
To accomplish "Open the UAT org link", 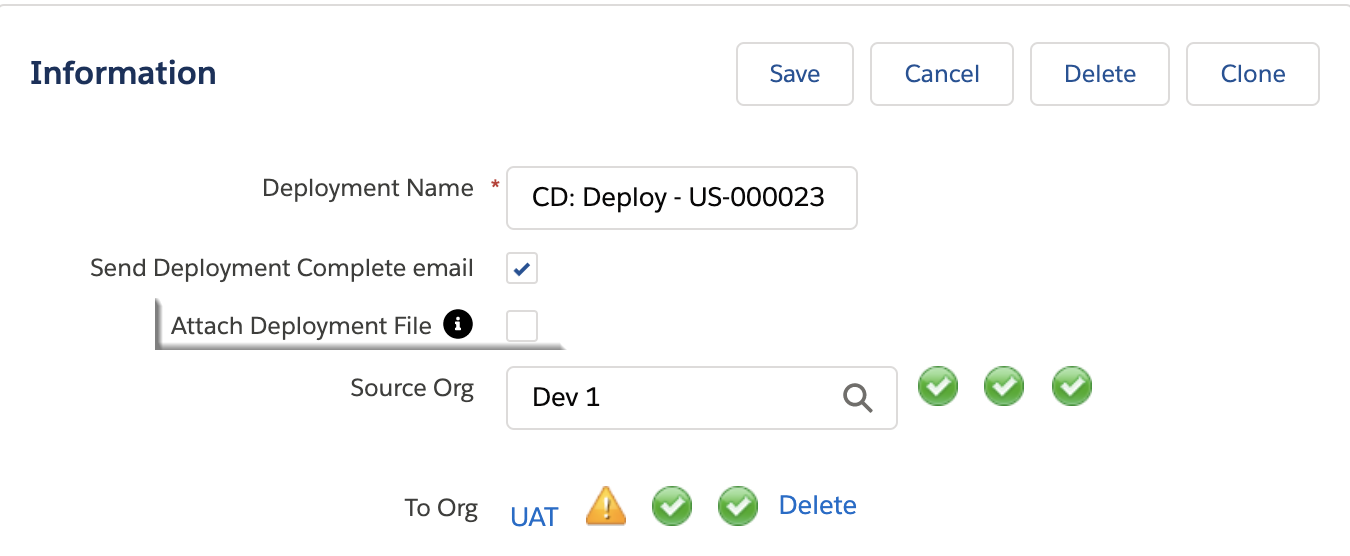I will coord(534,516).
